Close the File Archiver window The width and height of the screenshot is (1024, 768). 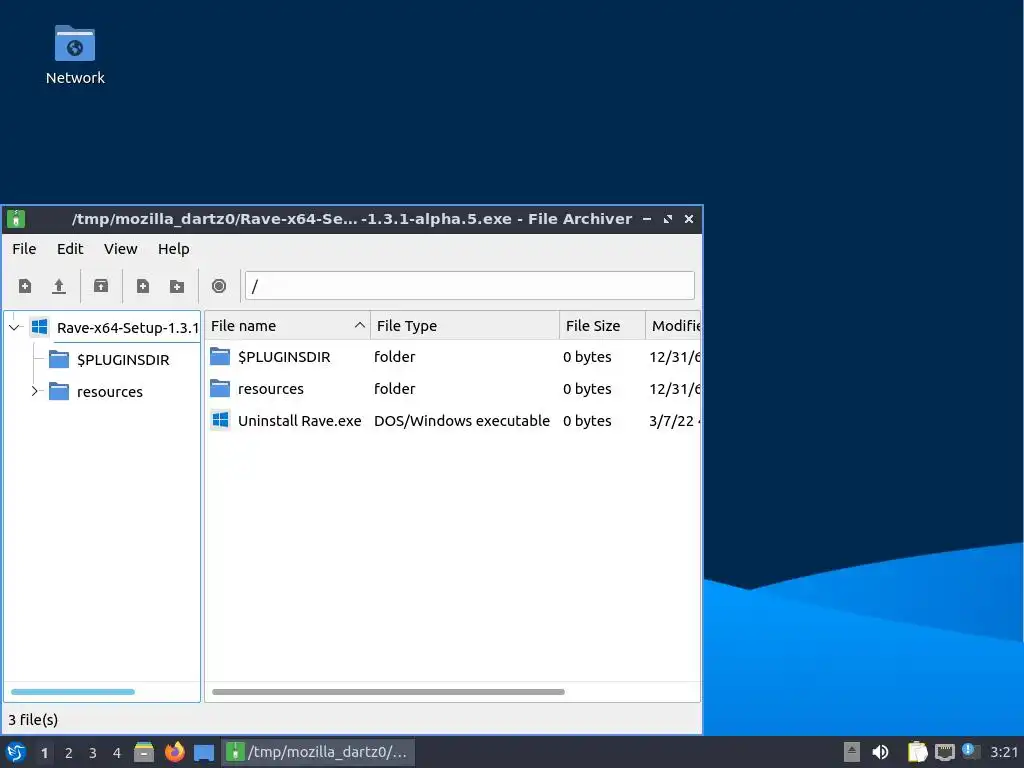tap(688, 219)
